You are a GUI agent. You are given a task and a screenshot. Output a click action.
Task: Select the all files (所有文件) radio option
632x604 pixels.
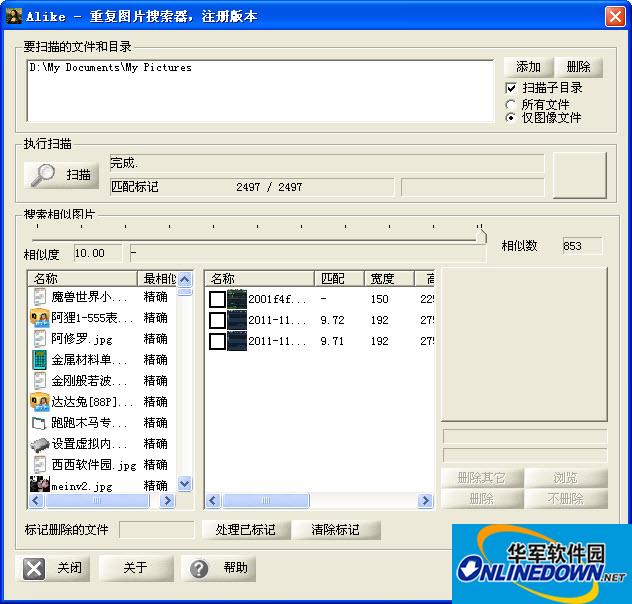tap(511, 104)
